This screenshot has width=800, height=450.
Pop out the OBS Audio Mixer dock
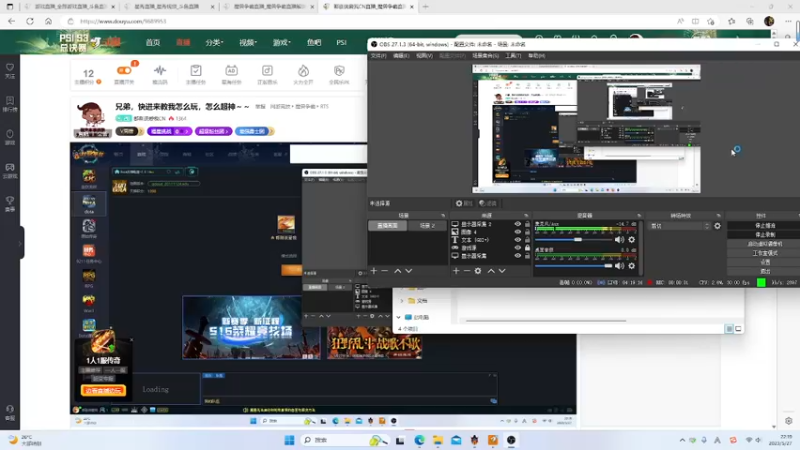(x=639, y=215)
